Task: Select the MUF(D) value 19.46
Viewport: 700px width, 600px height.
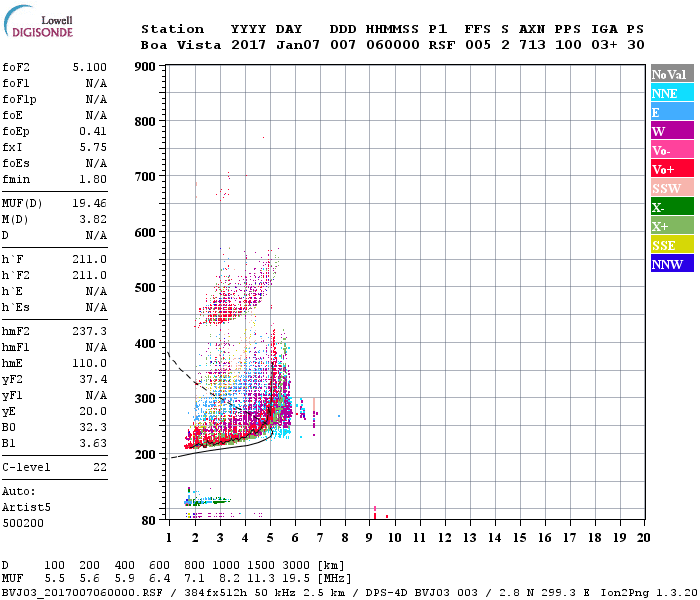Action: click(x=90, y=203)
